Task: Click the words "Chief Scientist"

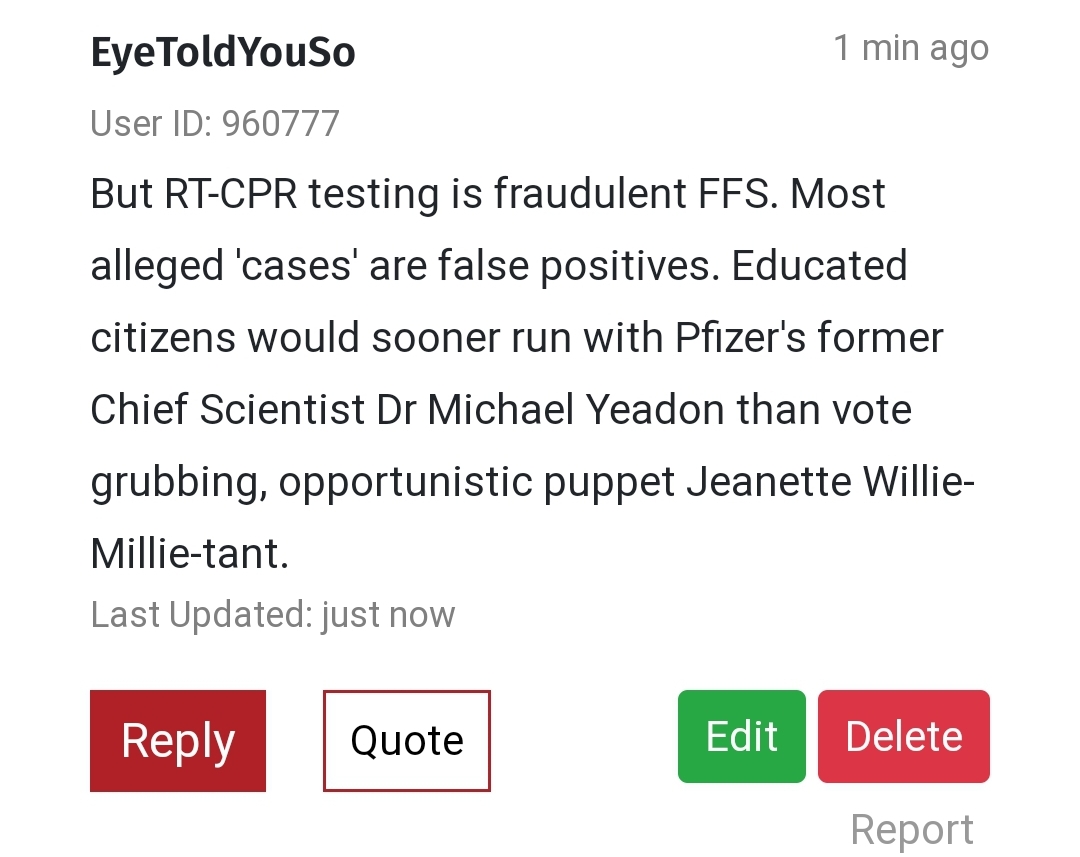Action: (227, 410)
